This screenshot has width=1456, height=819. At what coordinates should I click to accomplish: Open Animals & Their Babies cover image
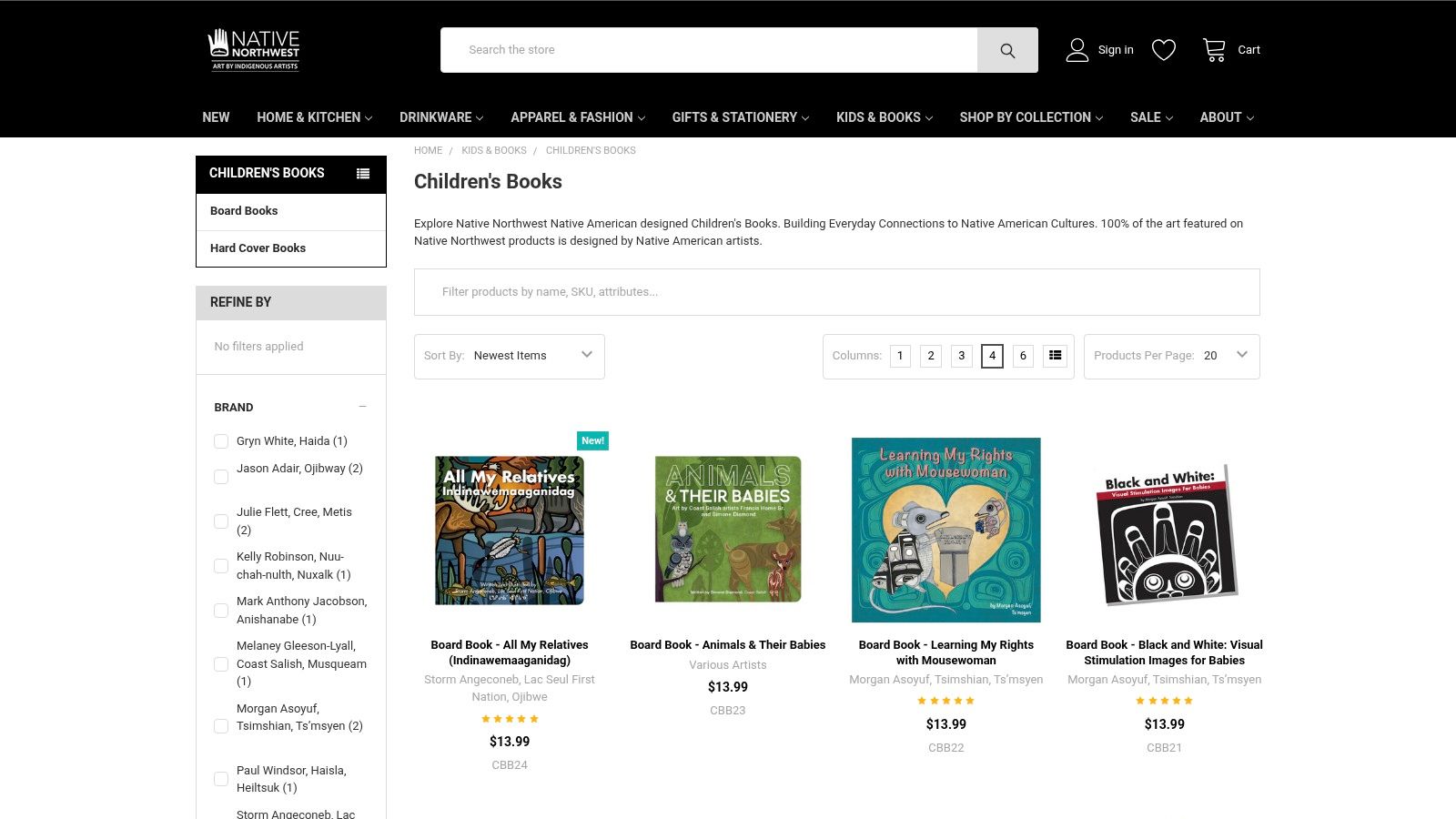pyautogui.click(x=728, y=530)
